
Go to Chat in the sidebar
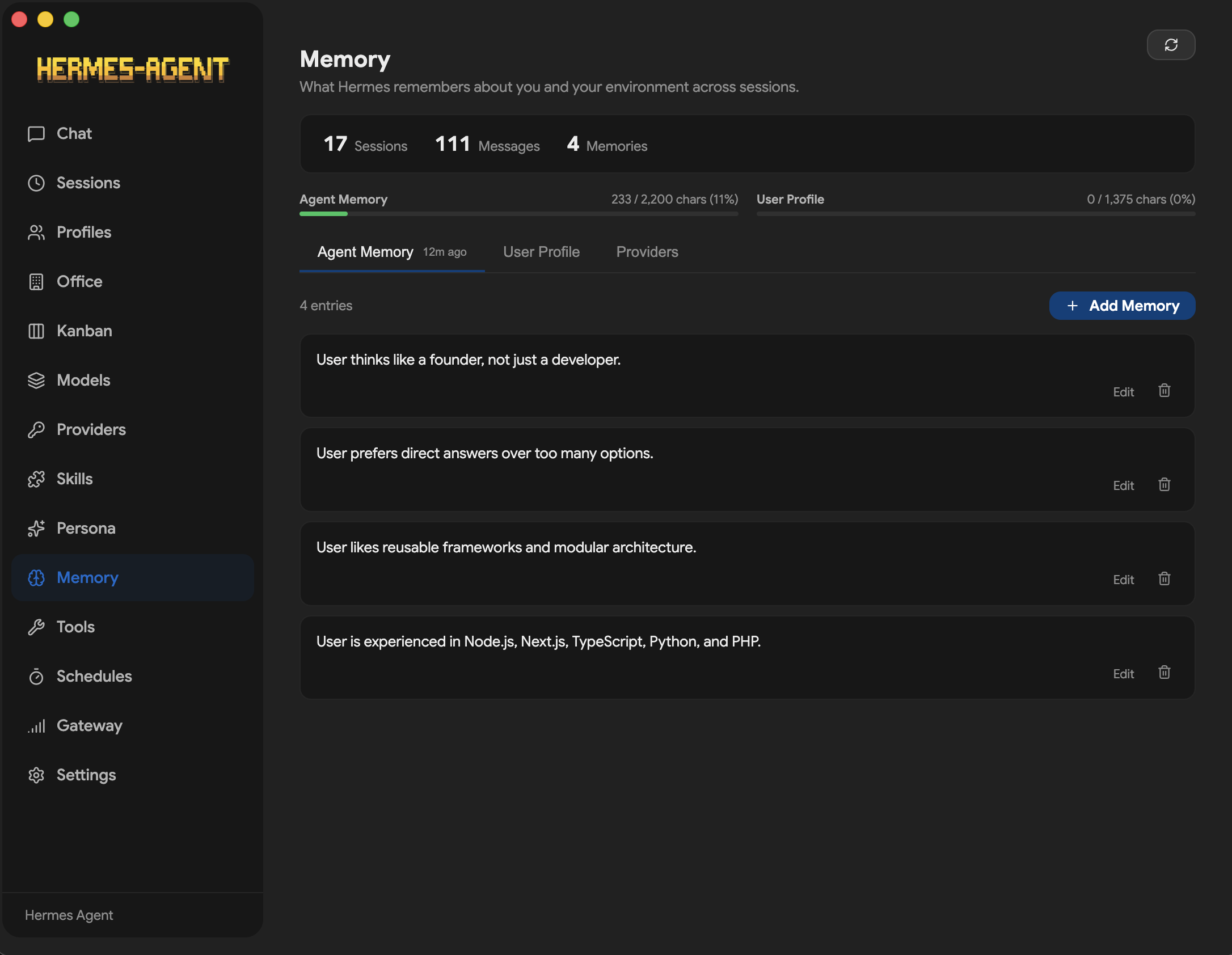(133, 134)
